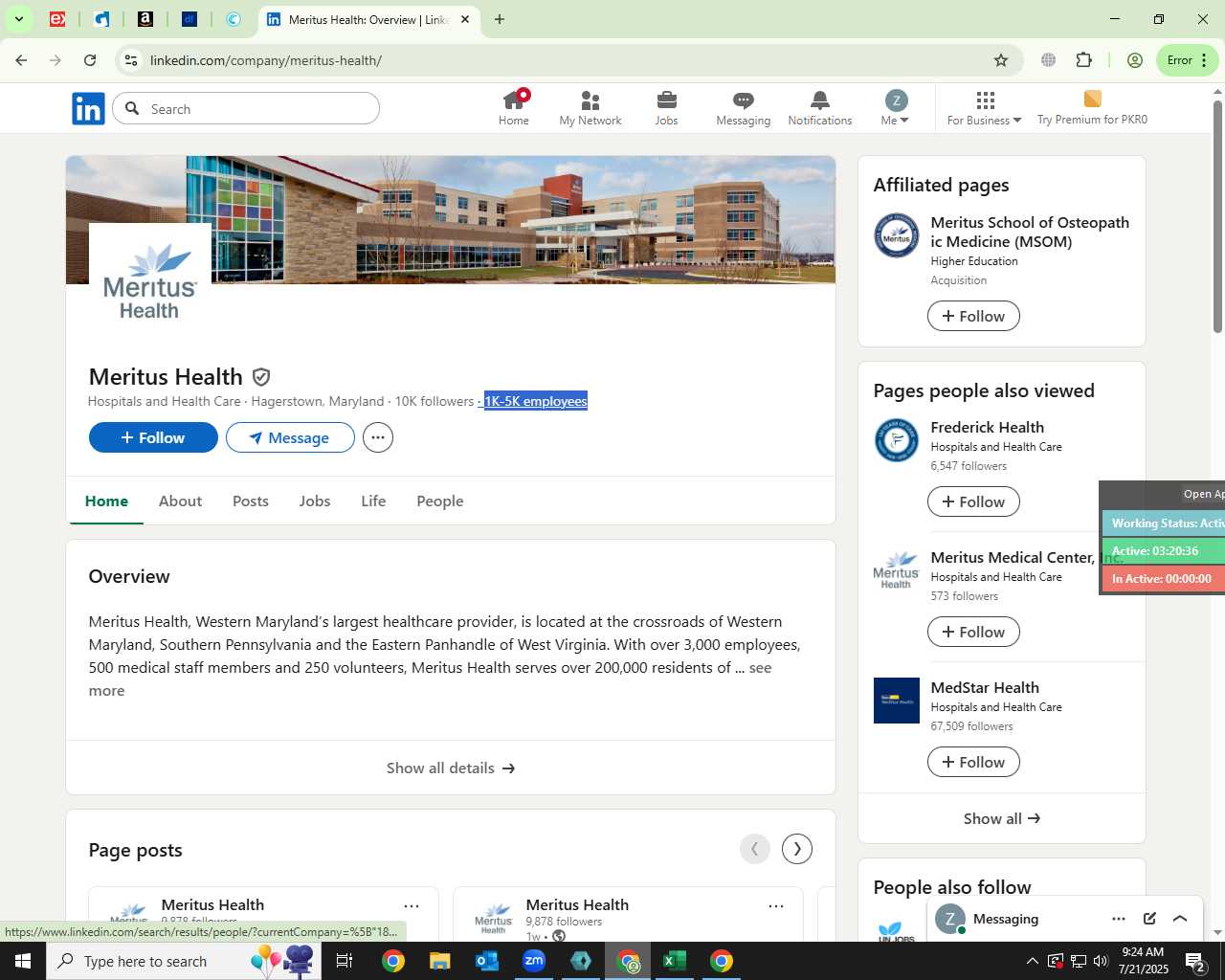This screenshot has height=980, width=1225.
Task: Open Frederick Health page link
Action: [x=988, y=428]
